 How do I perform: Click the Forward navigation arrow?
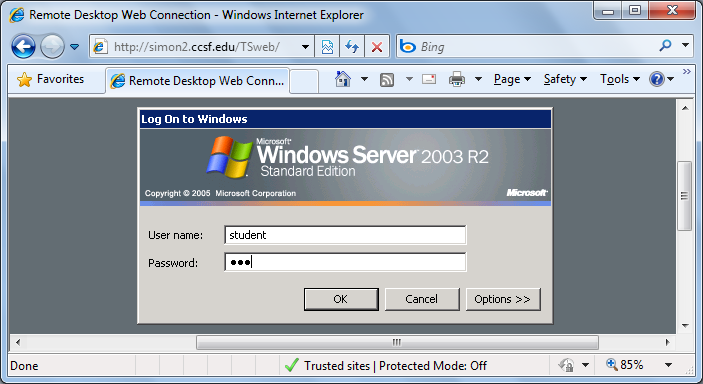click(52, 47)
